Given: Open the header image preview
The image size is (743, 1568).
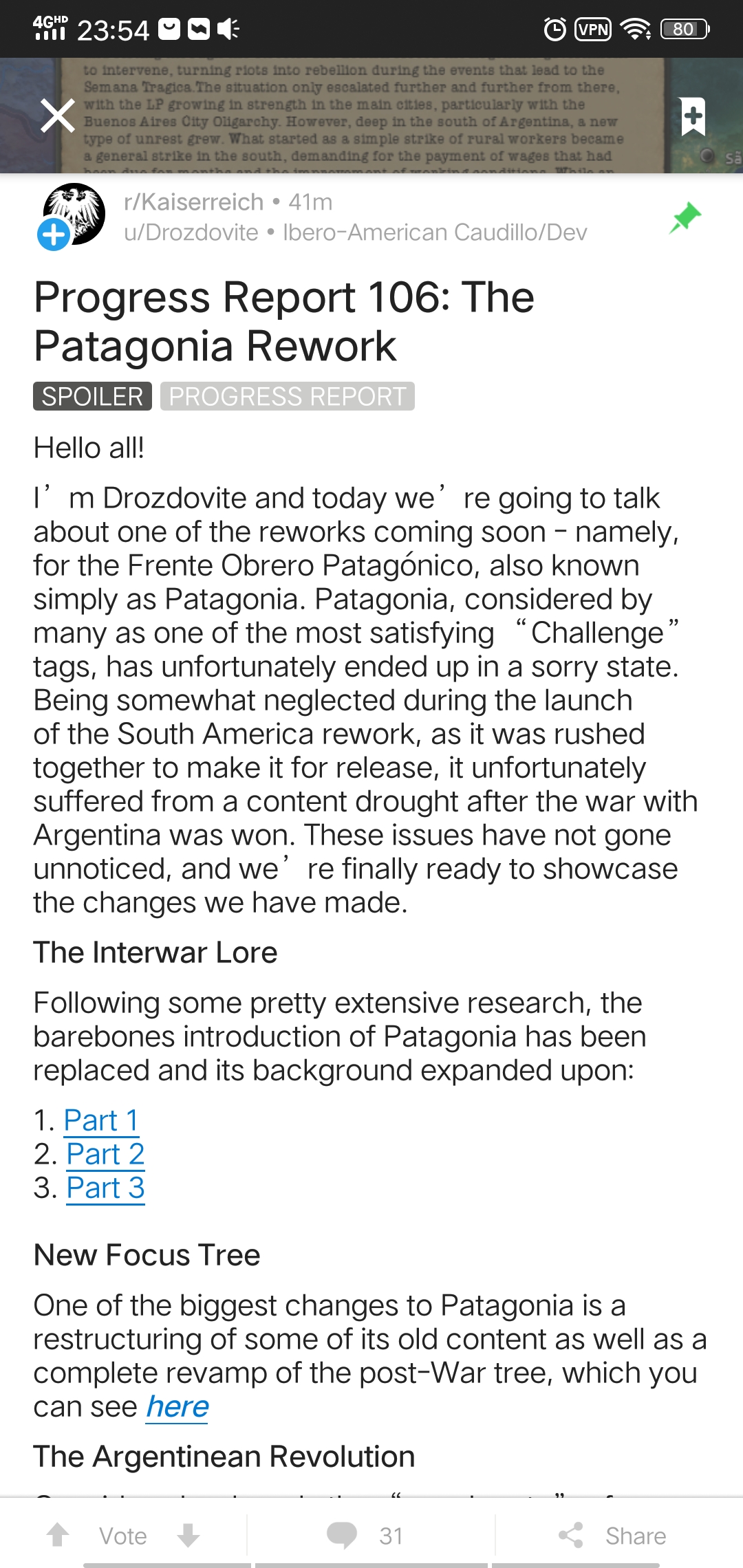Looking at the screenshot, I should [371, 116].
